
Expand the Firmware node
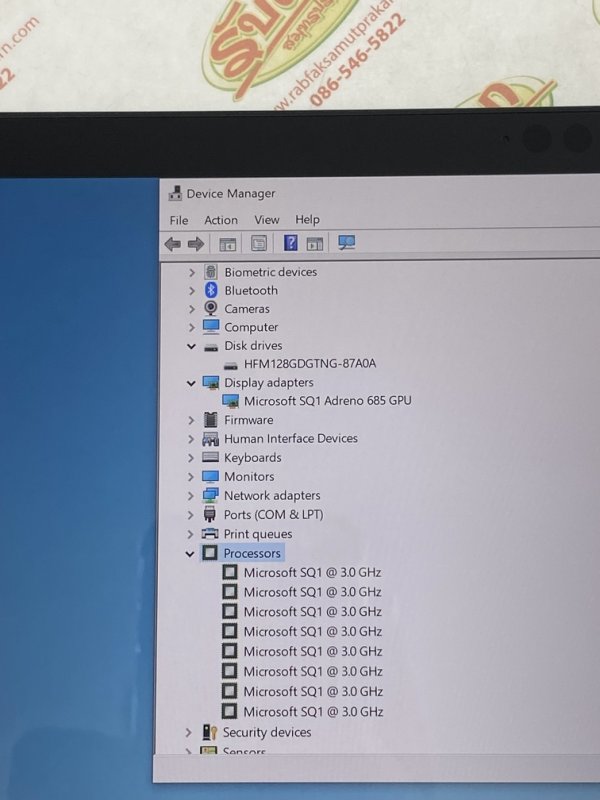(191, 420)
